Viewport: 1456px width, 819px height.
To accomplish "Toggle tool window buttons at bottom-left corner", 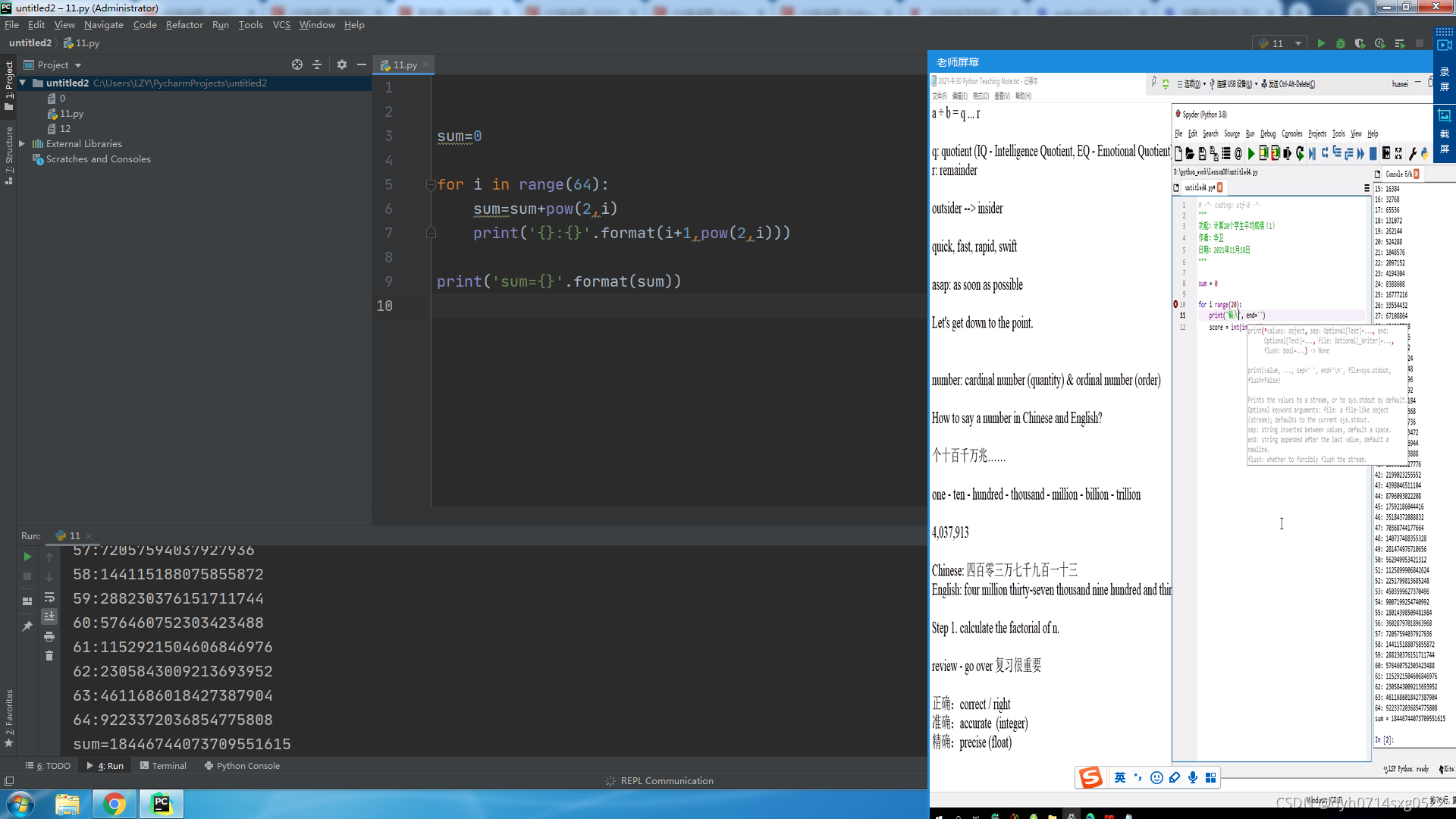I will click(x=9, y=781).
